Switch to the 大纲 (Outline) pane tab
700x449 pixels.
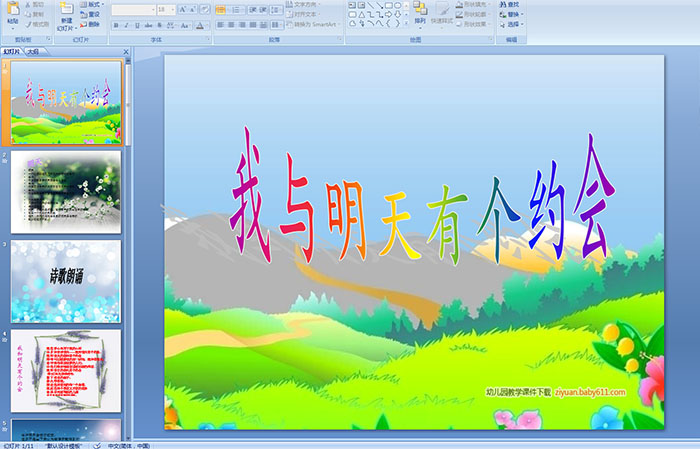[33, 52]
